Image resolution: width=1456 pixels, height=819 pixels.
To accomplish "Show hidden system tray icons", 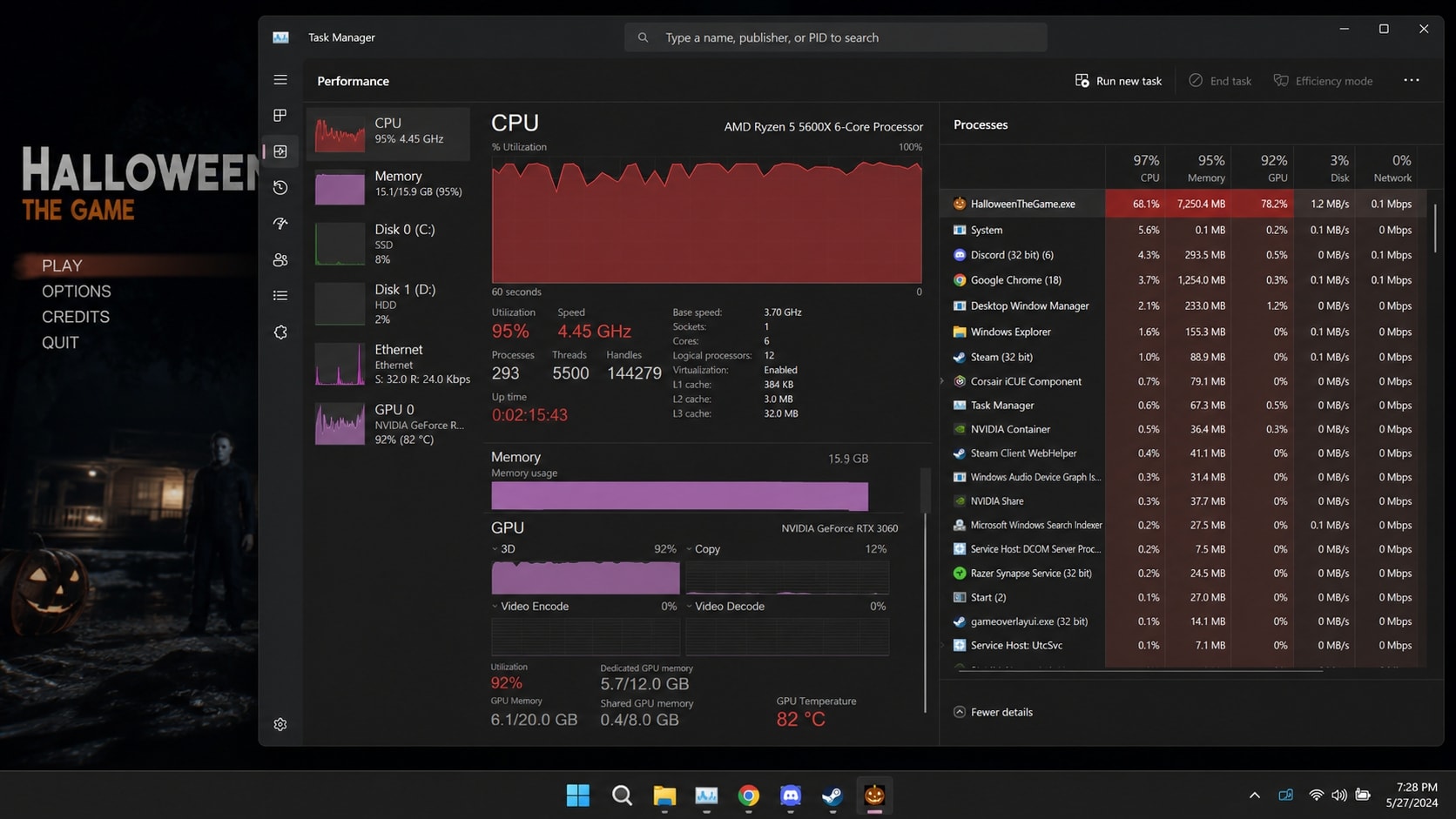I will tap(1254, 796).
